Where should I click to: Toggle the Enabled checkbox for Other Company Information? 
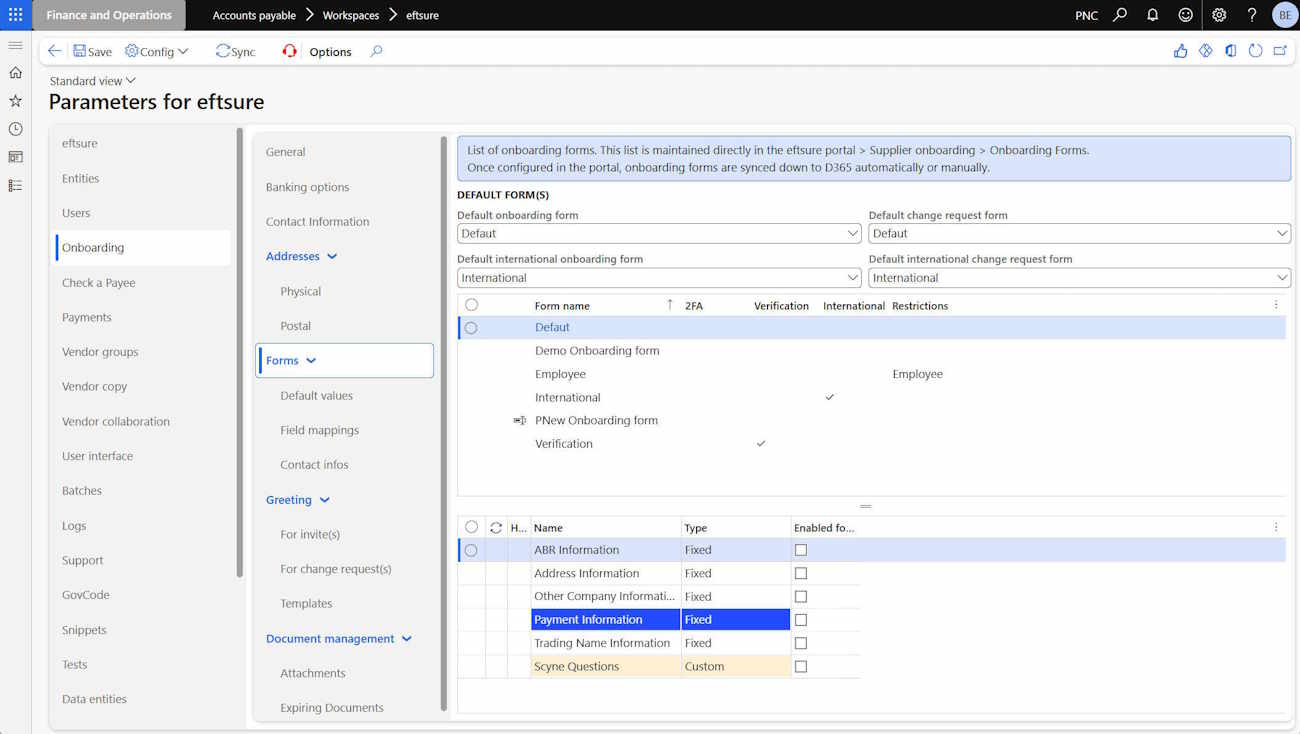click(x=801, y=597)
